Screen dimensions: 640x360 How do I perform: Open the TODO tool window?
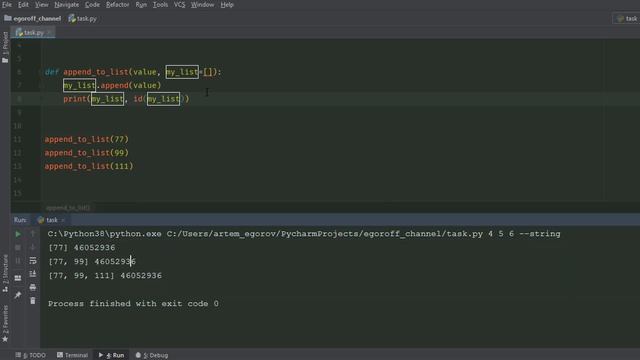click(x=31, y=355)
